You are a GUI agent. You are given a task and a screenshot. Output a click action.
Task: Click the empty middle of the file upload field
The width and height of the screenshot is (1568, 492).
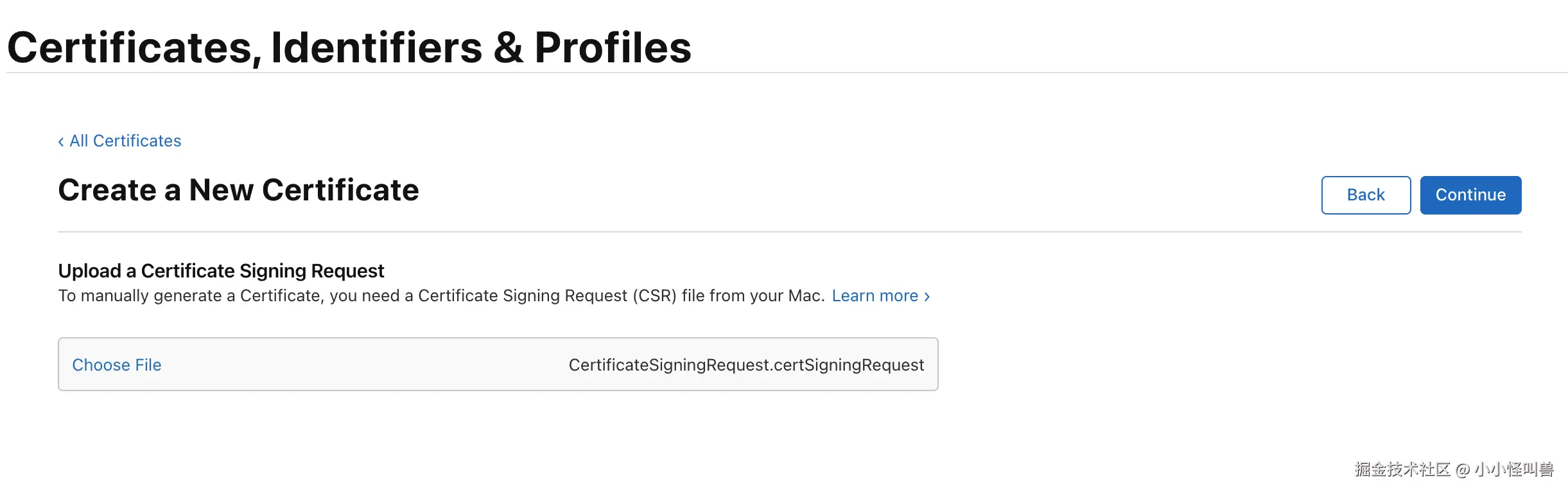[360, 365]
